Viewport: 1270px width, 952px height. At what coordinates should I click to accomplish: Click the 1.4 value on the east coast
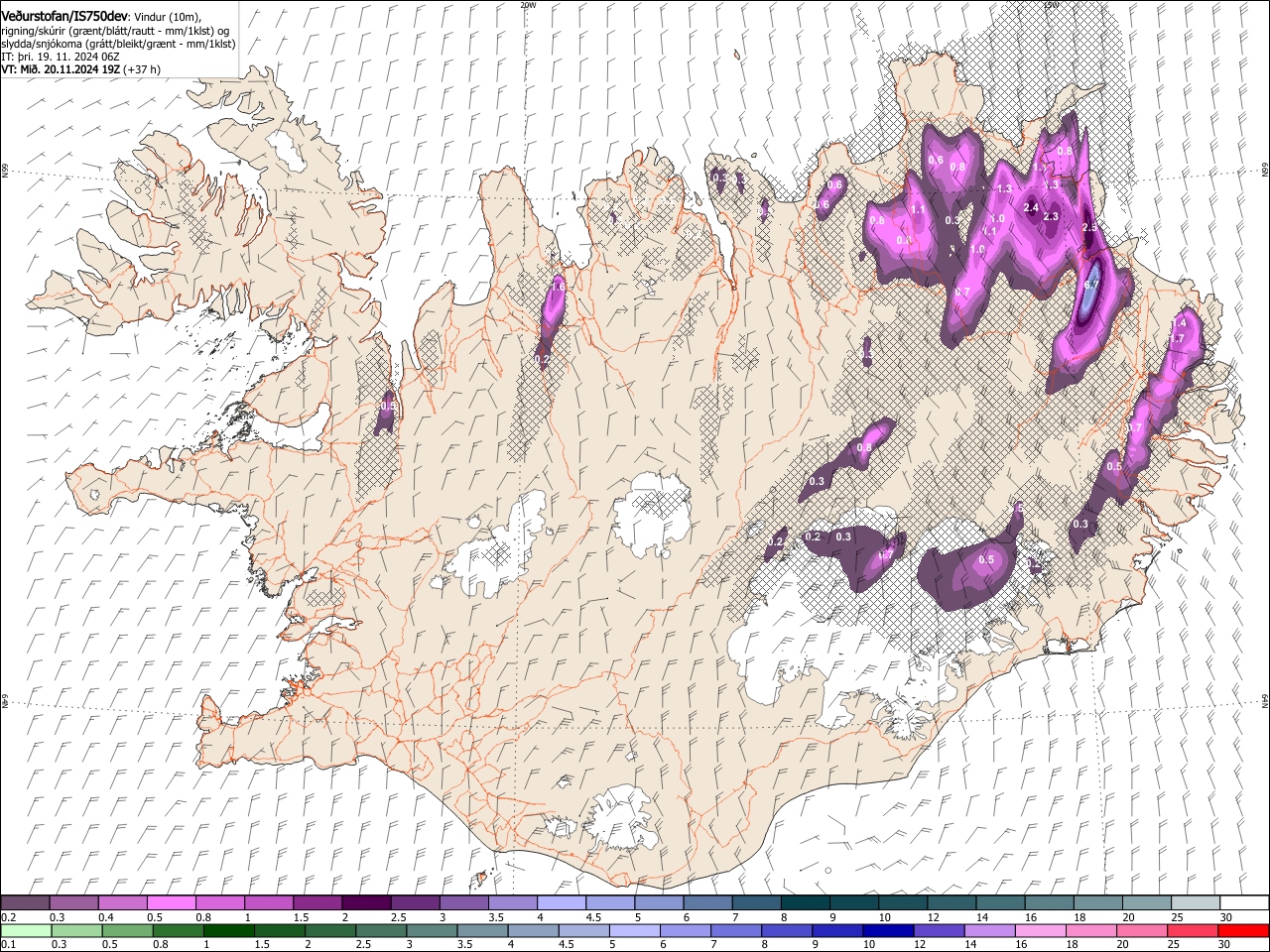(x=1179, y=324)
